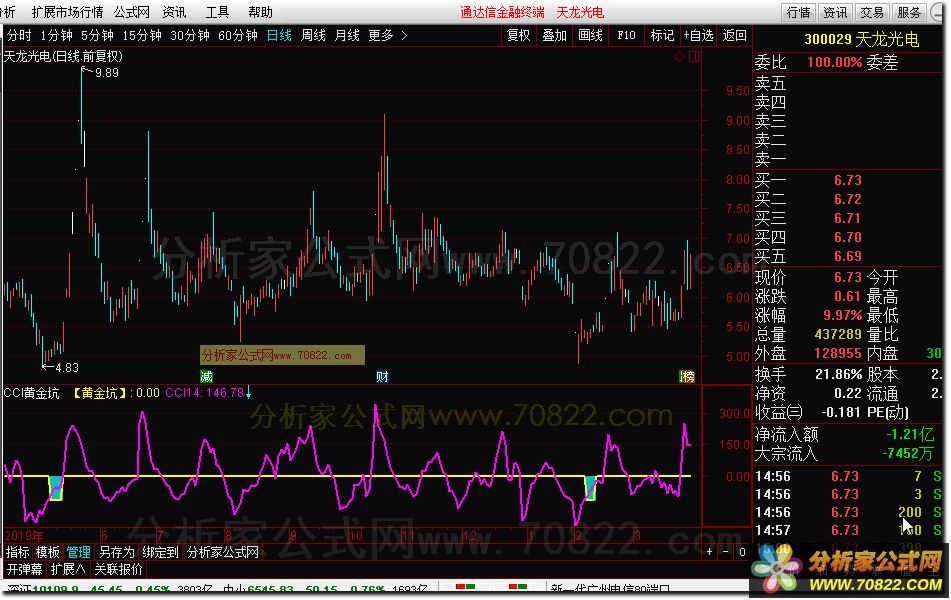Viewport: 951px width, 600px height.
Task: Expand the 更多 periods list
Action: pyautogui.click(x=387, y=35)
